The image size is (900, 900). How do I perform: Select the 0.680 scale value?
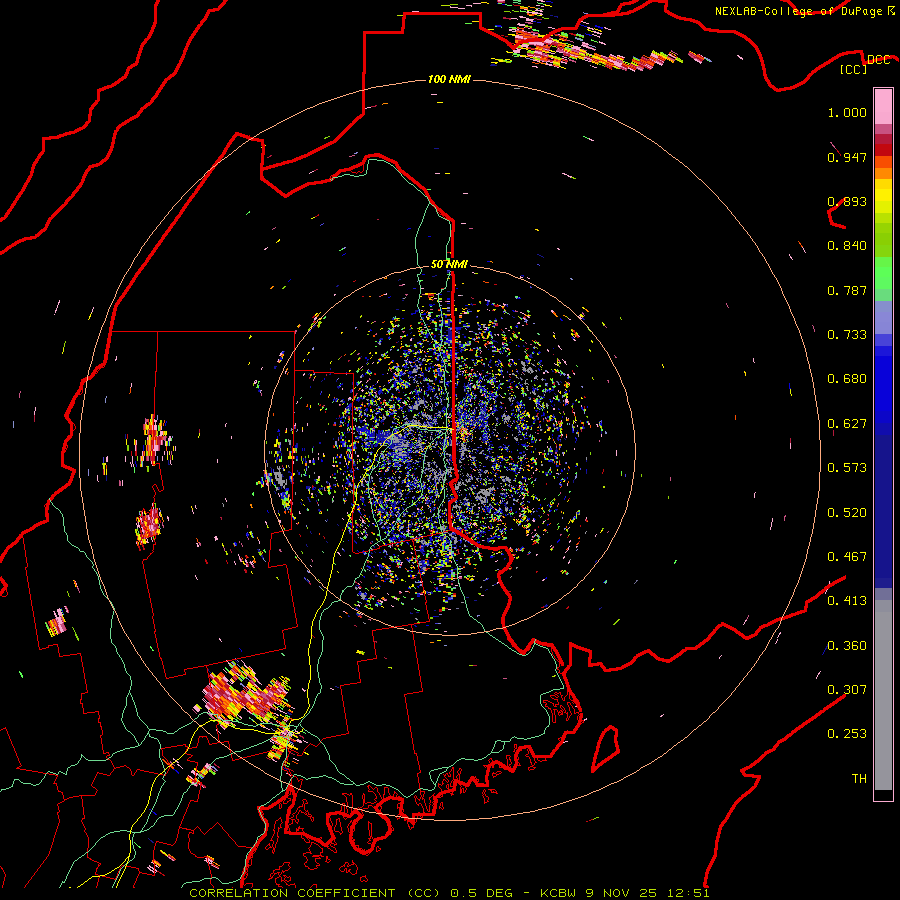point(847,379)
